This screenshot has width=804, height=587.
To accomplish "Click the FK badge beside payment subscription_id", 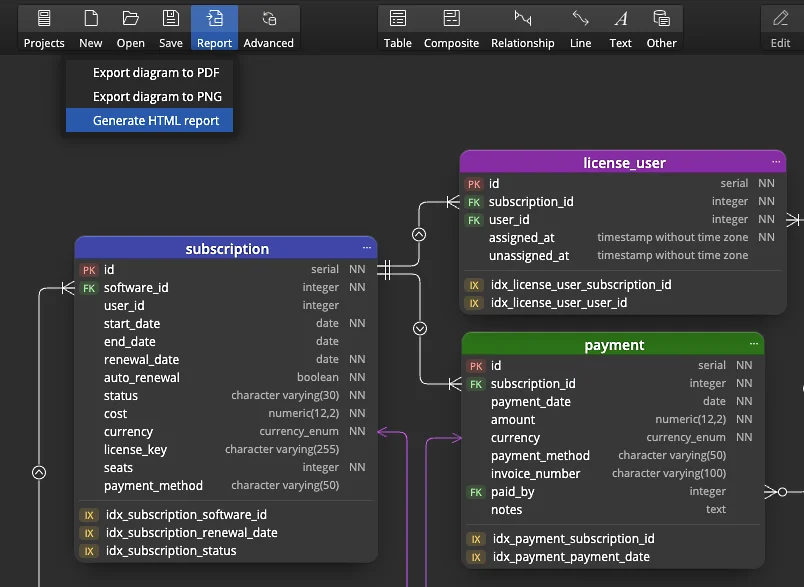I will (476, 384).
